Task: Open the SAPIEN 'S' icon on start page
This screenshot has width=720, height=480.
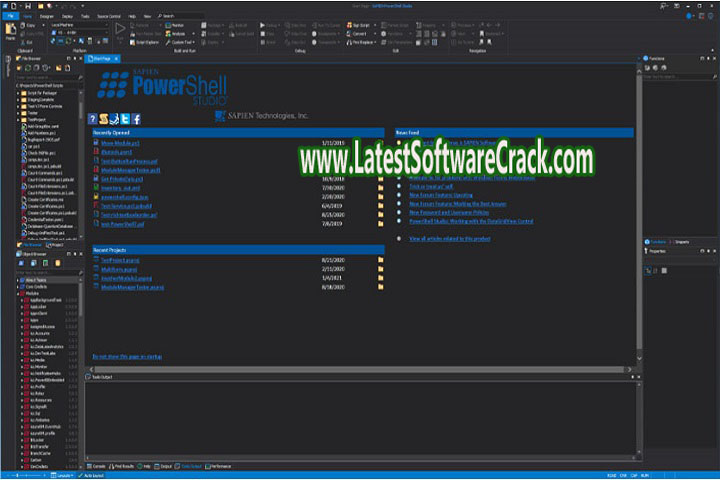Action: (x=104, y=119)
